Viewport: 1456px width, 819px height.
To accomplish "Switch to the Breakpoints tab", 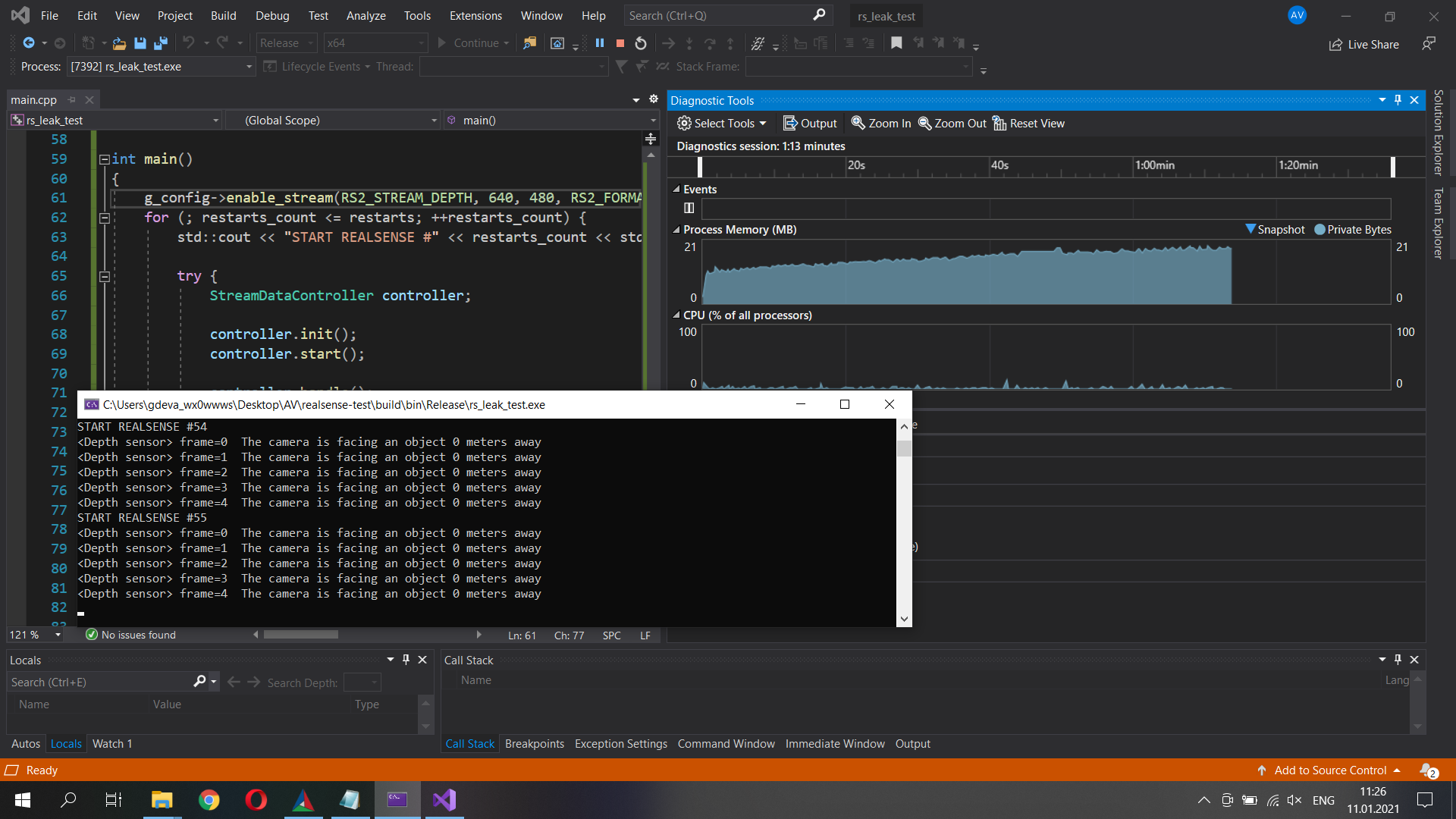I will point(534,744).
